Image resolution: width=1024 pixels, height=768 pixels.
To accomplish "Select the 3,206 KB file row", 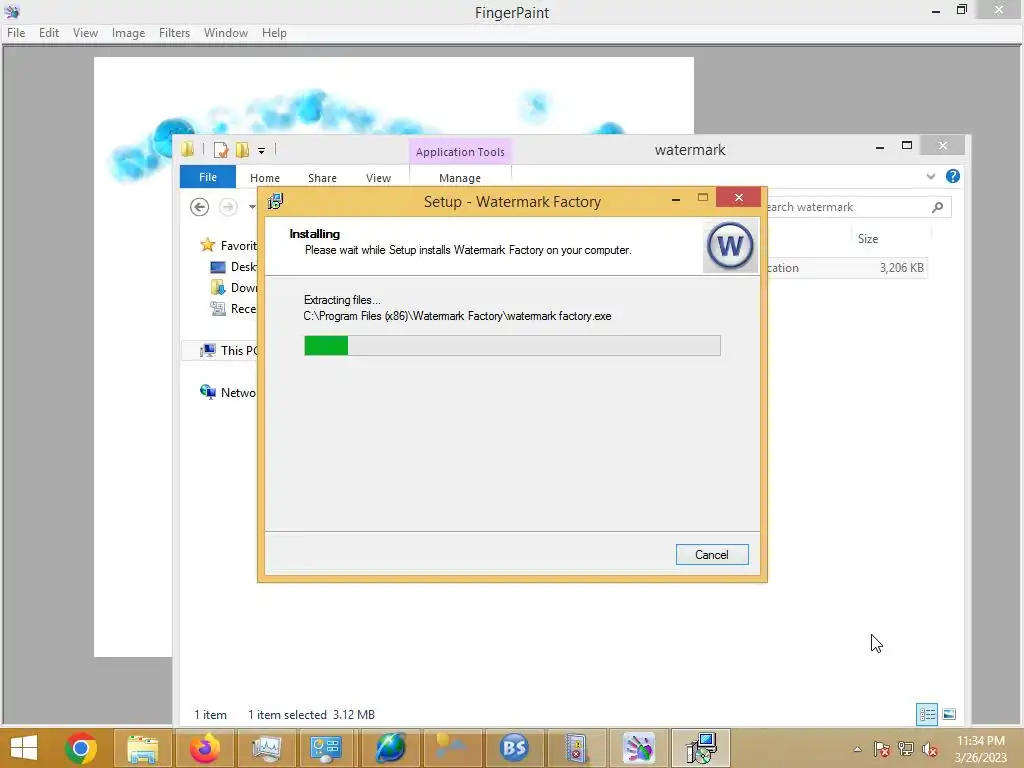I will click(847, 268).
